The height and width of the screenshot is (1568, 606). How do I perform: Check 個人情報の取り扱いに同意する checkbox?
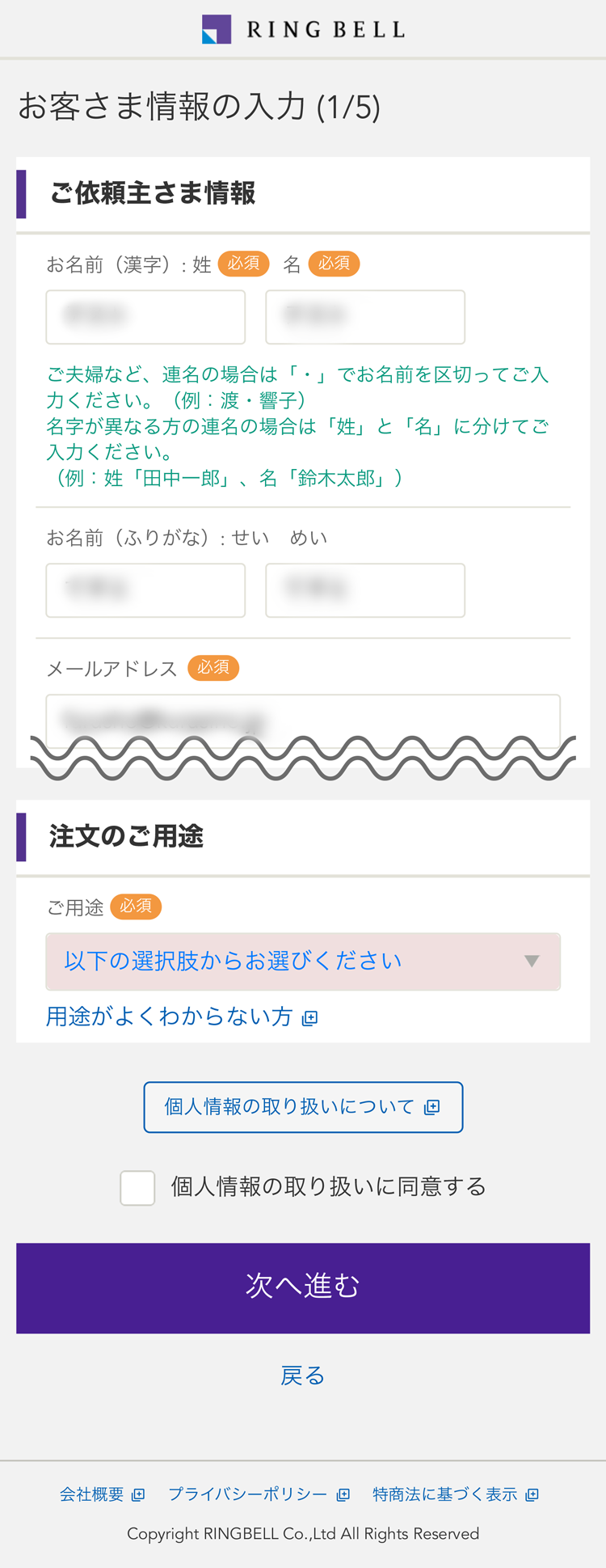pyautogui.click(x=137, y=1188)
